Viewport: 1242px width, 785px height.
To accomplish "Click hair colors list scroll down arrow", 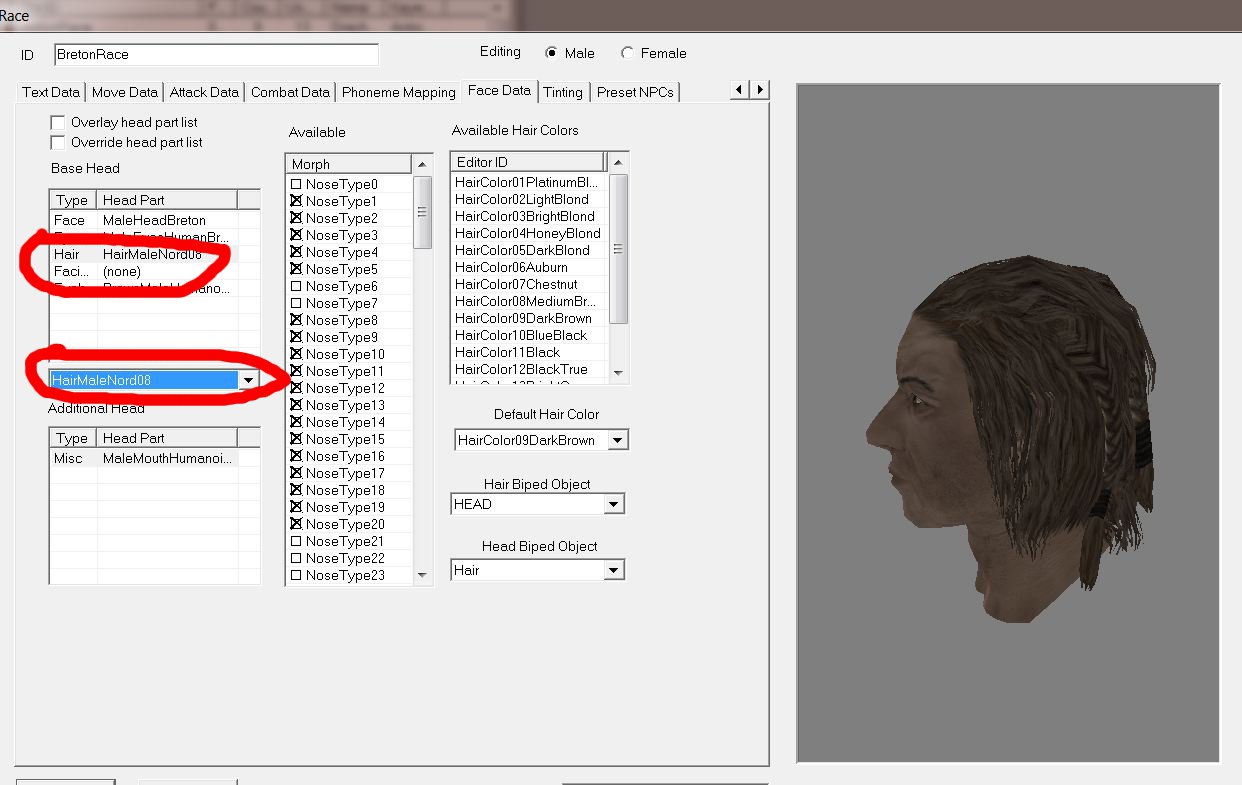I will pyautogui.click(x=618, y=372).
